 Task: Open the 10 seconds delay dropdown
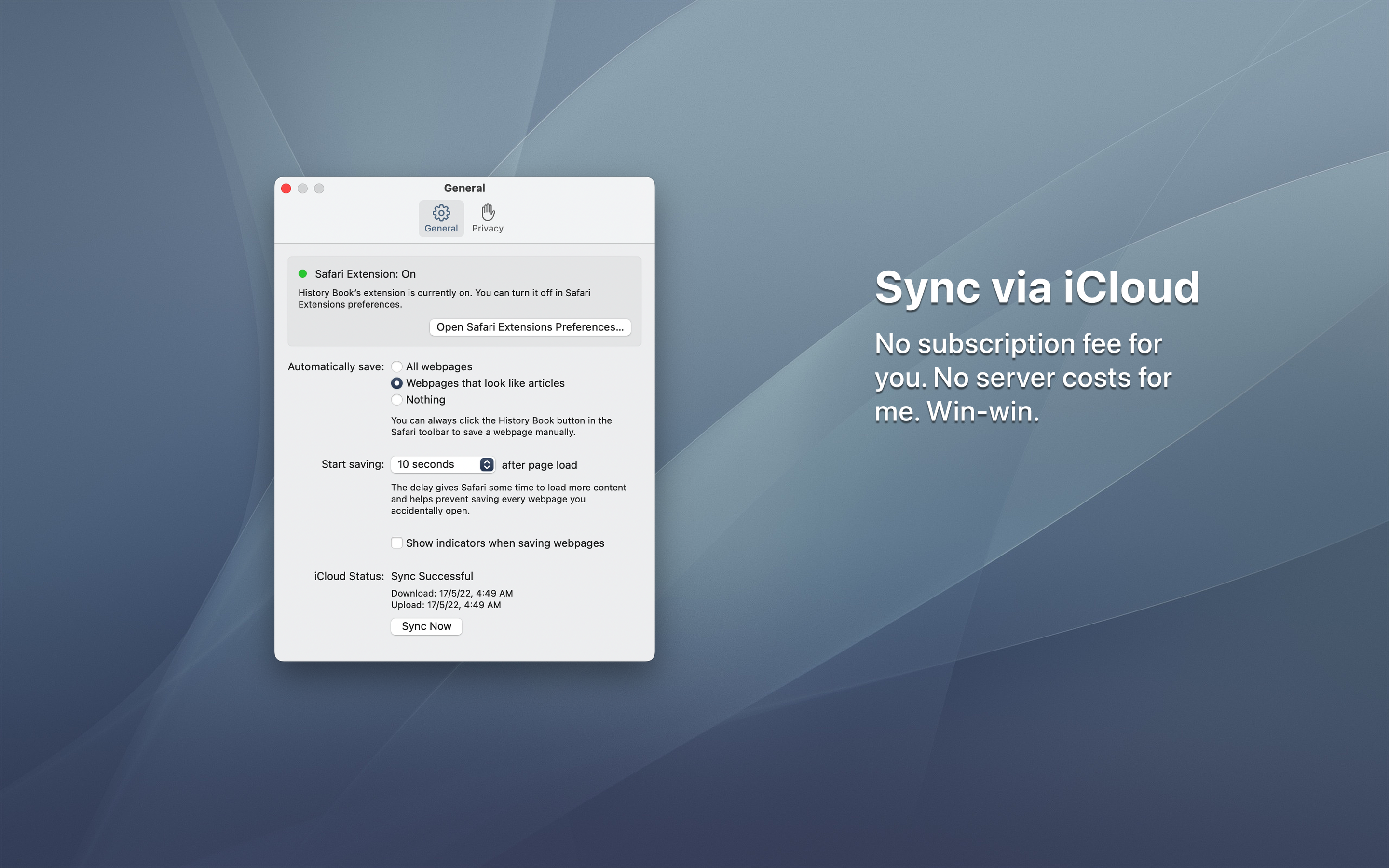tap(443, 464)
